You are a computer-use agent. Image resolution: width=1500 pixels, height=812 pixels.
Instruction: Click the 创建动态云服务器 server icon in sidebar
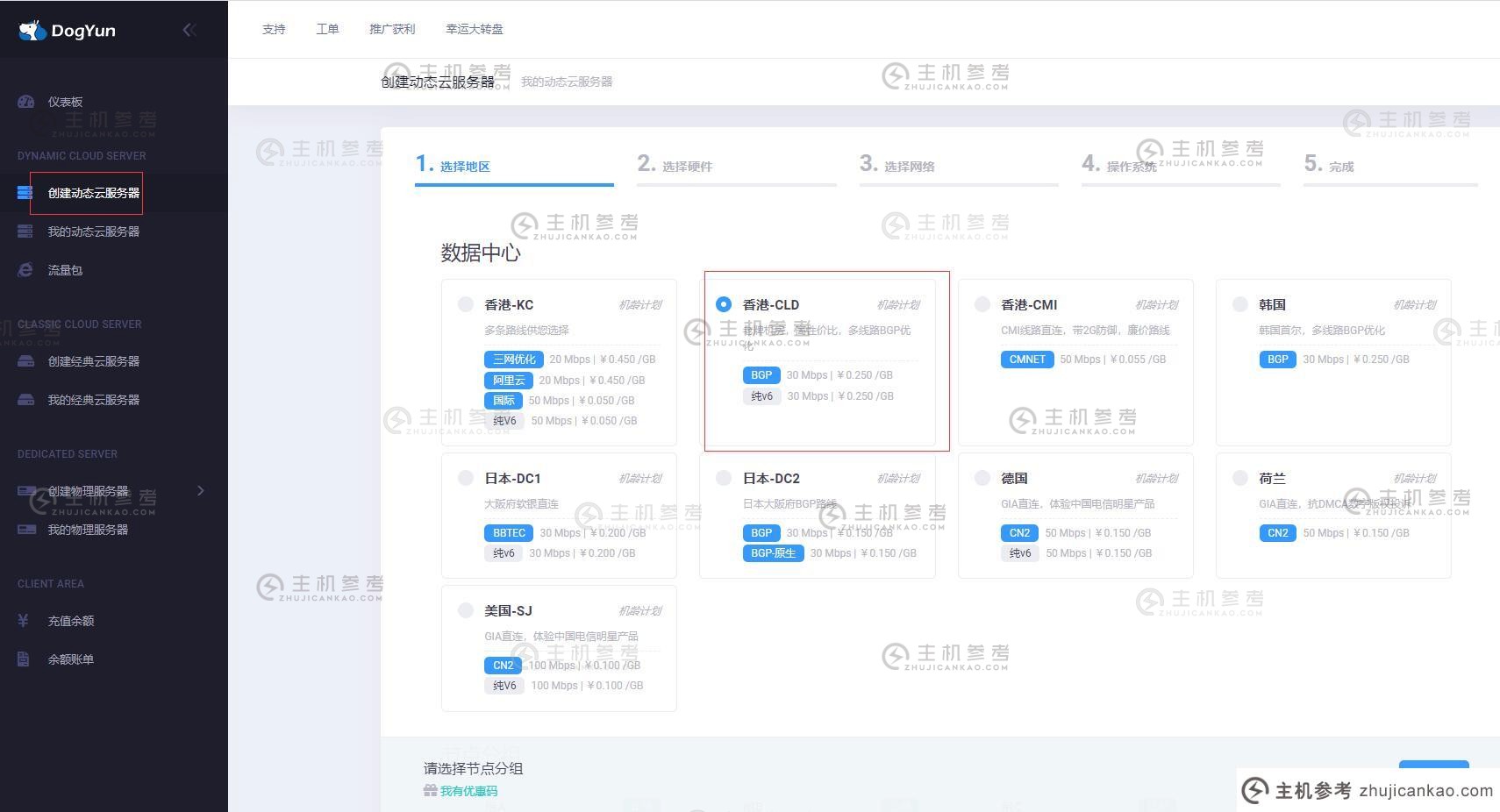click(25, 193)
